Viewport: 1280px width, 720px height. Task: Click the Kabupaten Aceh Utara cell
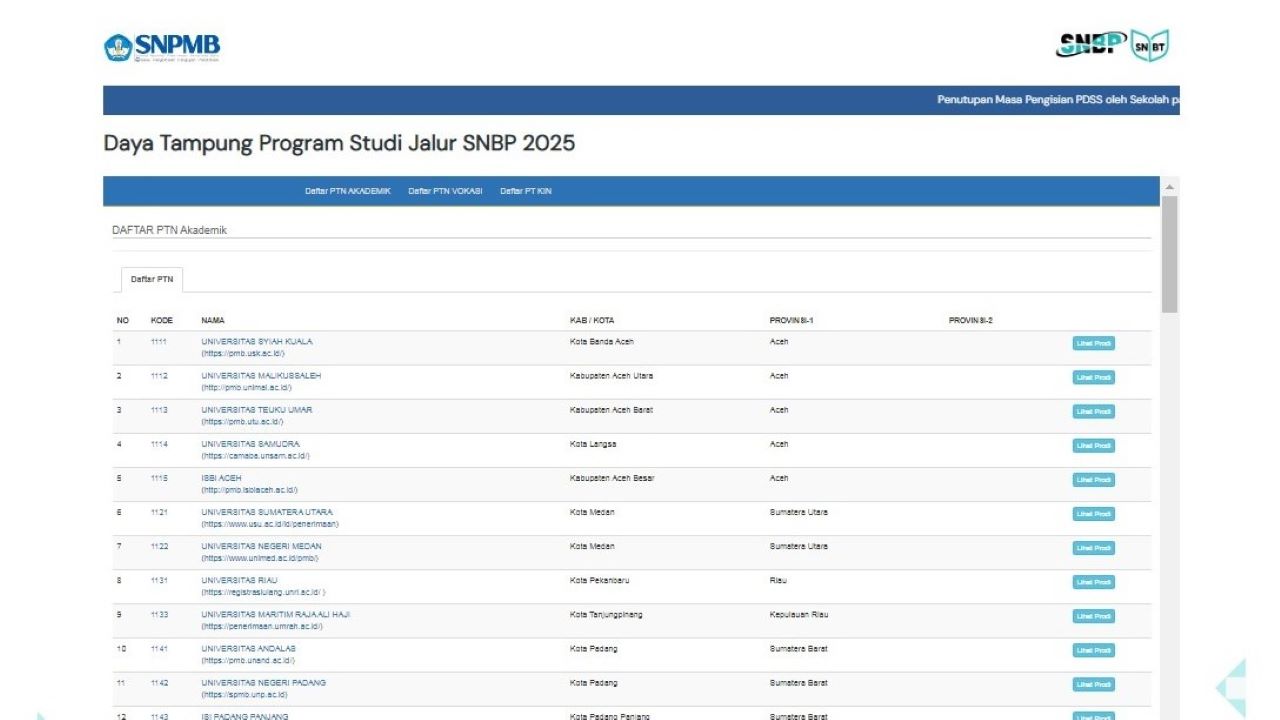611,376
